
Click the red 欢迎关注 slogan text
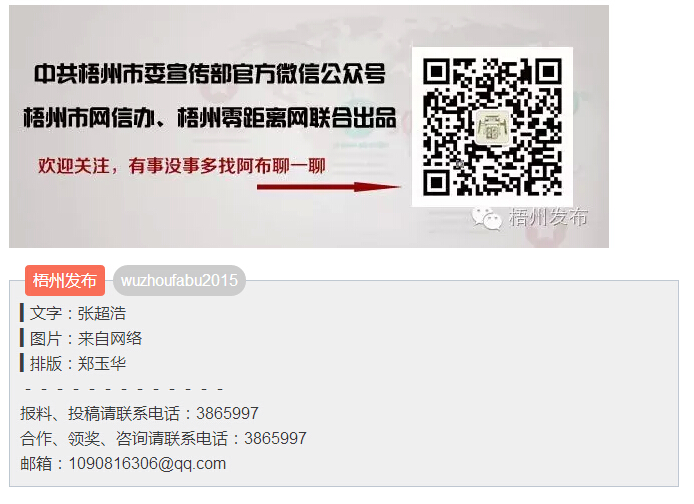[181, 166]
